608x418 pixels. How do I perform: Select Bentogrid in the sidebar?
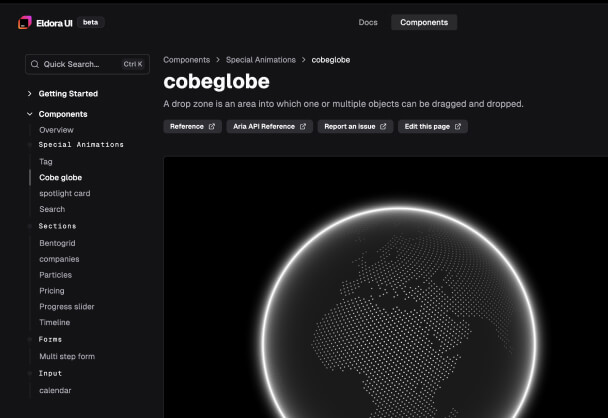(59, 243)
